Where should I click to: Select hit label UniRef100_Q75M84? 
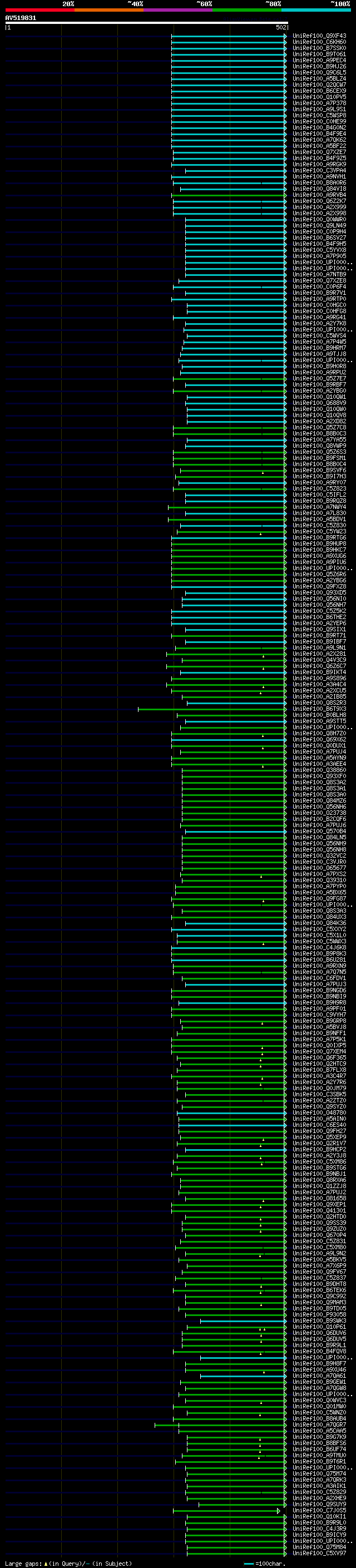coord(319,1547)
